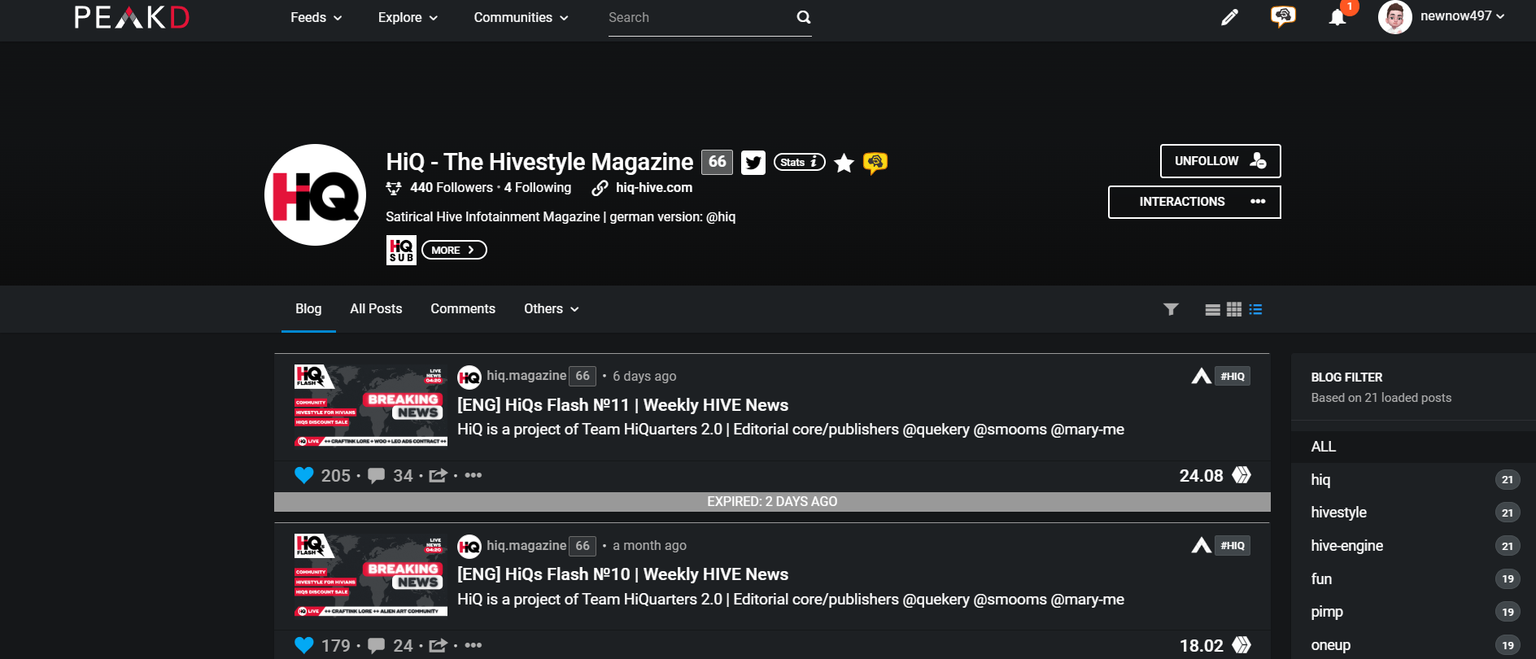Viewport: 1536px width, 659px height.
Task: Click the community icon beside #HIQ on №10 post
Action: [x=1201, y=545]
